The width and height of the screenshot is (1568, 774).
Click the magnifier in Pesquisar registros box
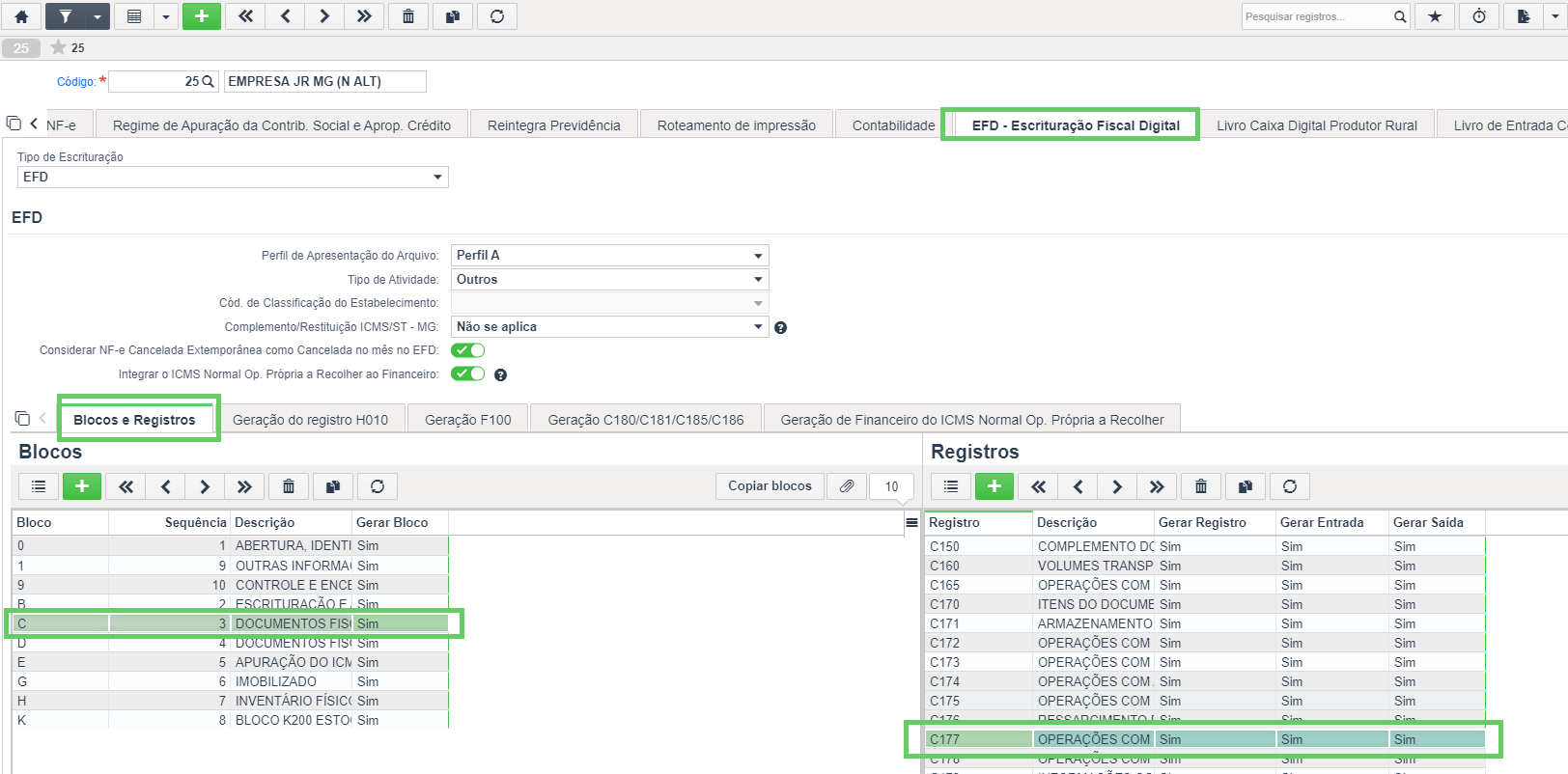1400,16
